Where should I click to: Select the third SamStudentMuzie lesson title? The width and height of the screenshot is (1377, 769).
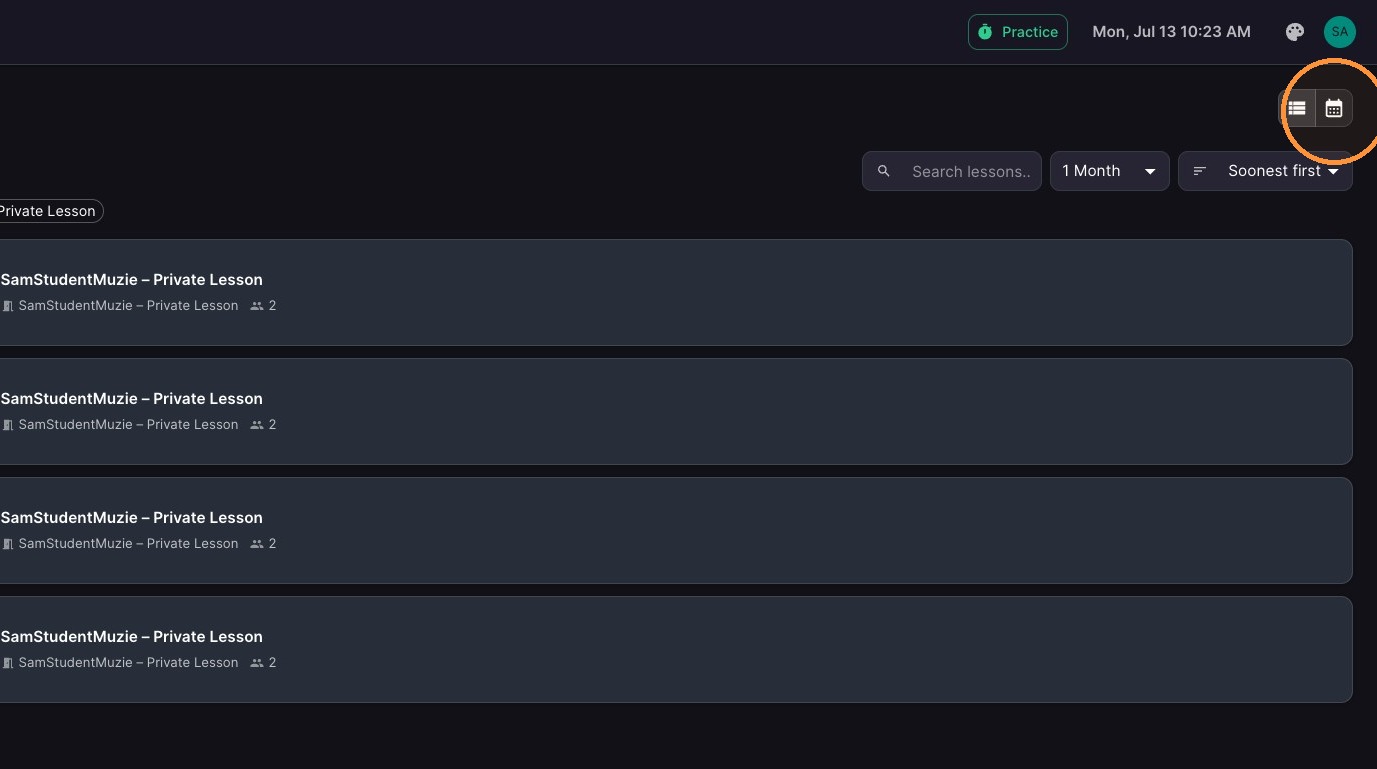click(132, 517)
